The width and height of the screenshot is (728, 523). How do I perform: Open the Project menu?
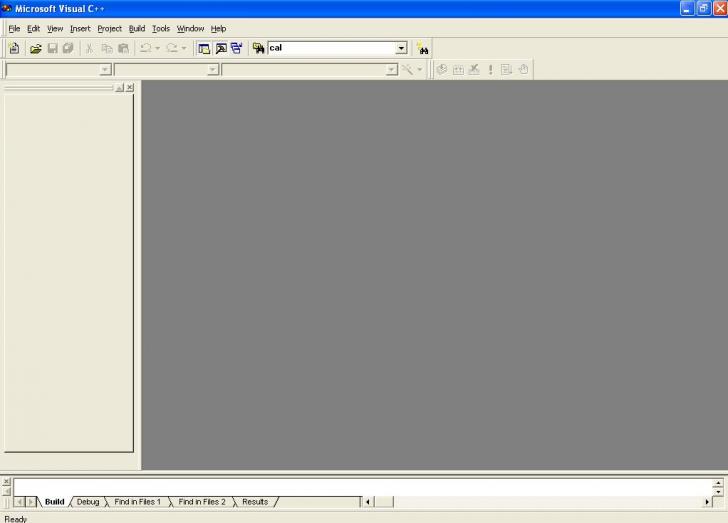pyautogui.click(x=110, y=29)
